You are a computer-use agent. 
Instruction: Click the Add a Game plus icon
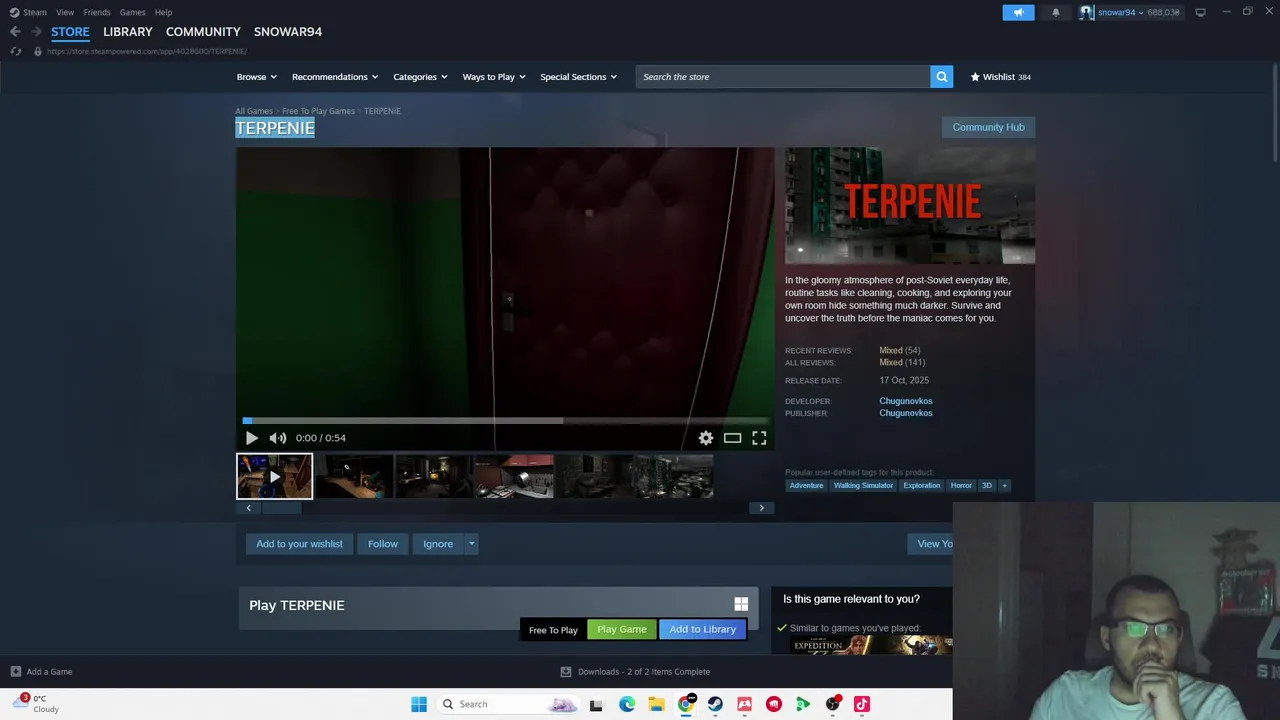click(15, 672)
